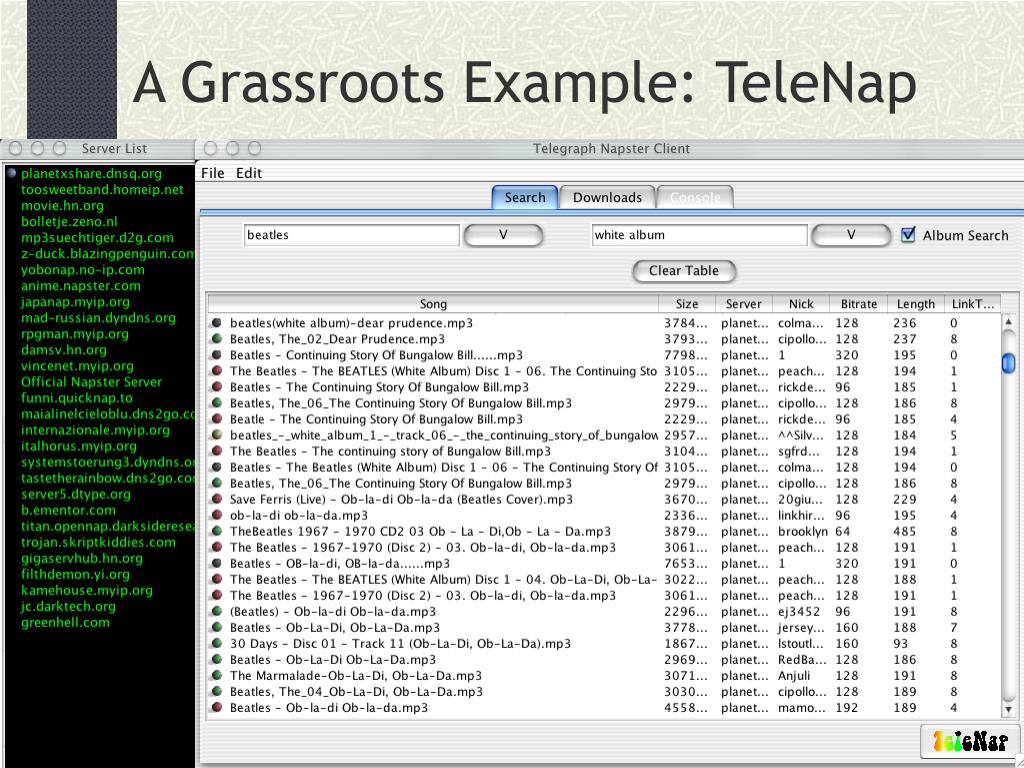Open the File menu
The image size is (1024, 768).
(x=212, y=173)
